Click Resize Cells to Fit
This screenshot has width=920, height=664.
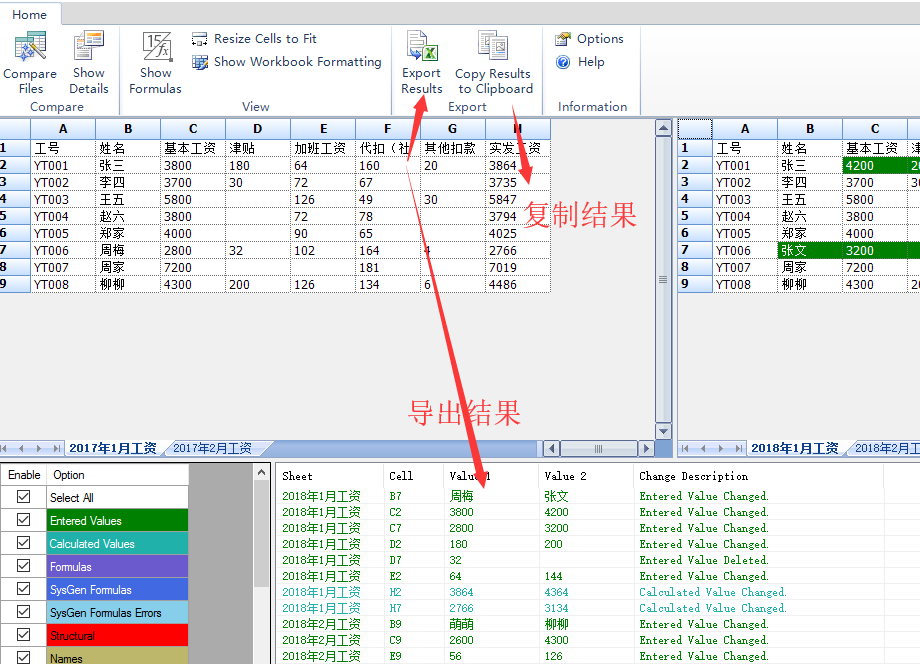coord(254,39)
